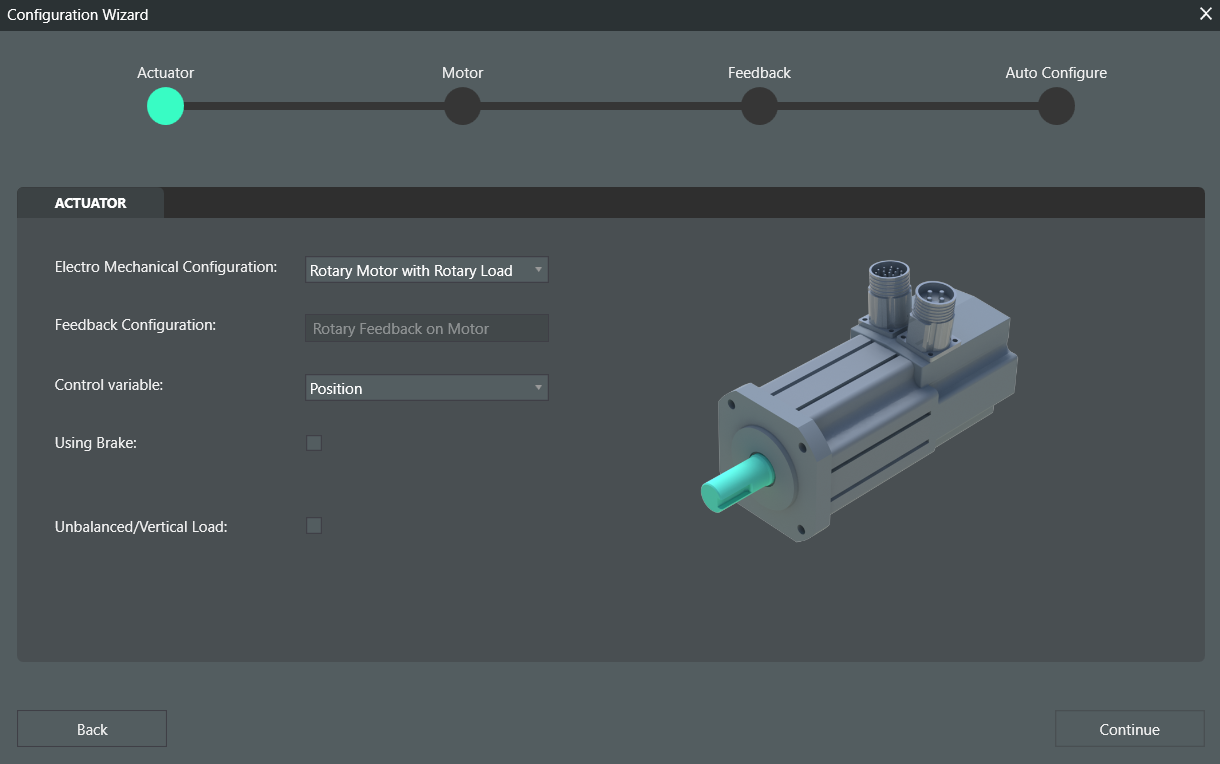Click the Actuator step label

click(x=165, y=73)
